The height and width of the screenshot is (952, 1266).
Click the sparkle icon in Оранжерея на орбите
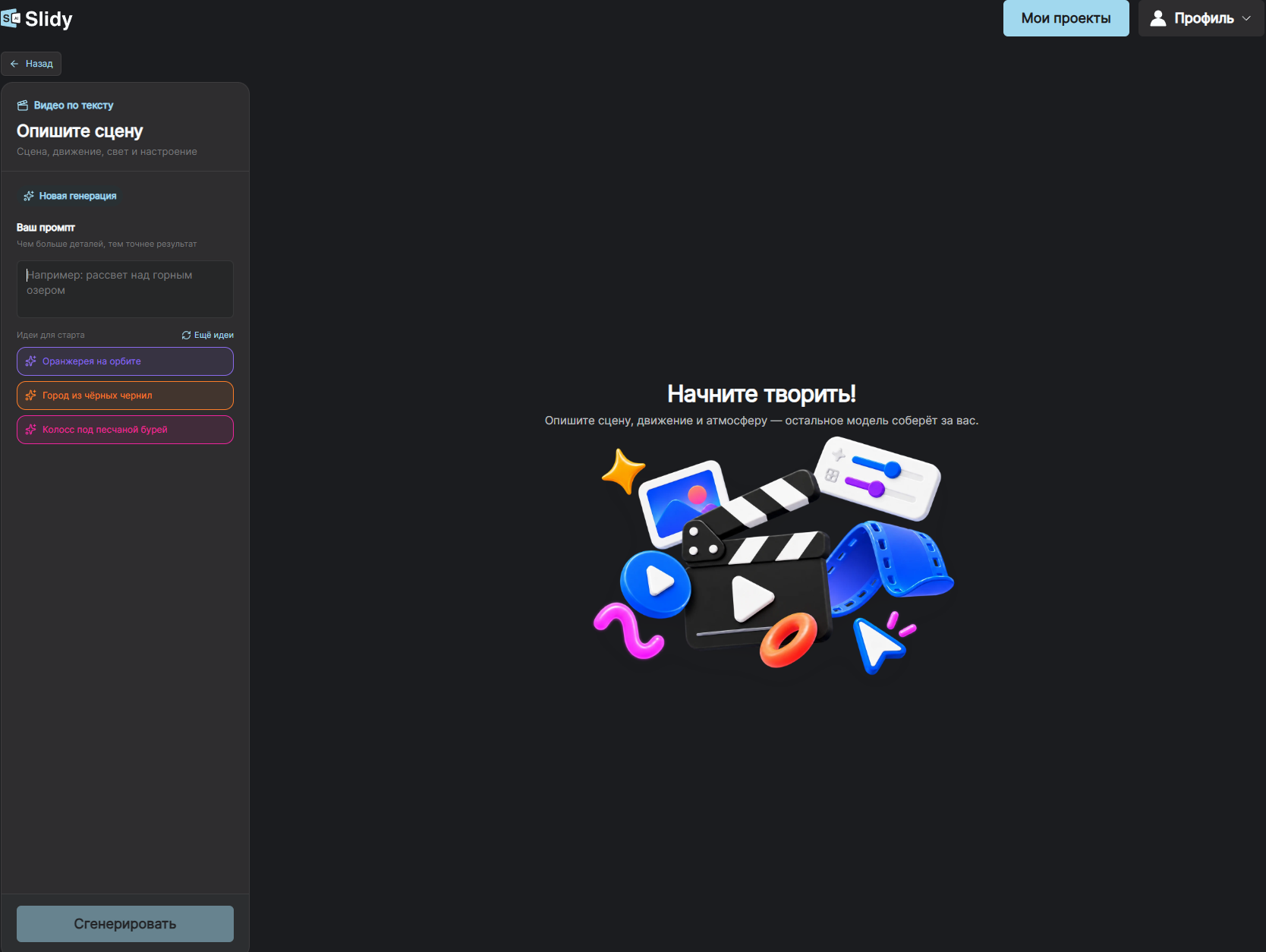(x=31, y=361)
